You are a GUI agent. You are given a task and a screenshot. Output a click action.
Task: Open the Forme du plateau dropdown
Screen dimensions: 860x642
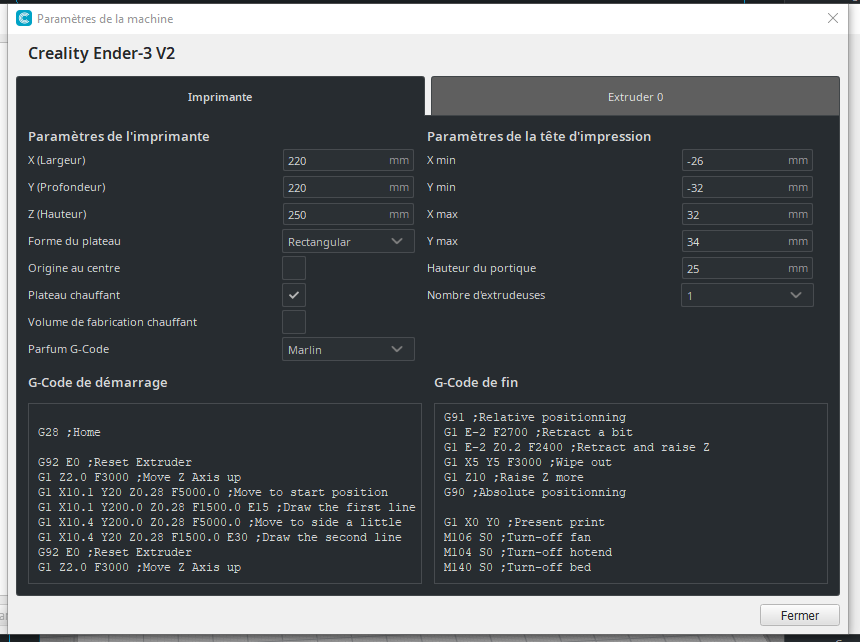click(x=348, y=241)
